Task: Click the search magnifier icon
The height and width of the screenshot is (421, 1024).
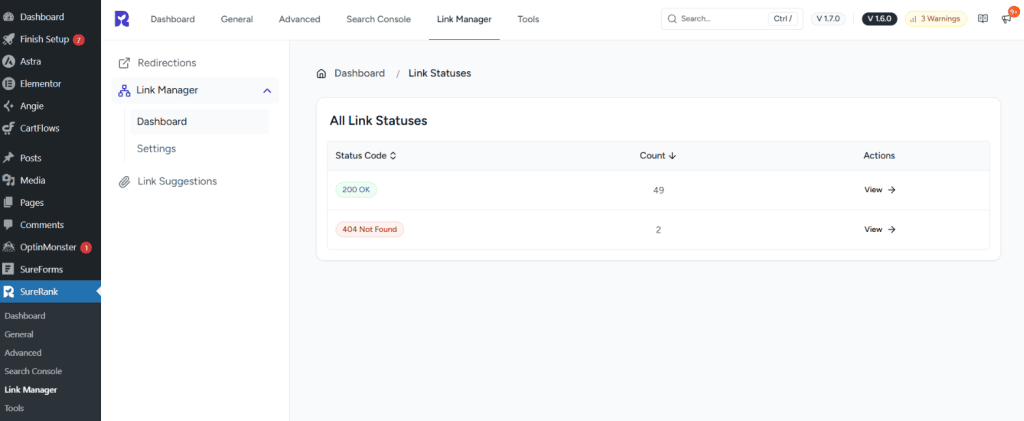Action: [672, 19]
